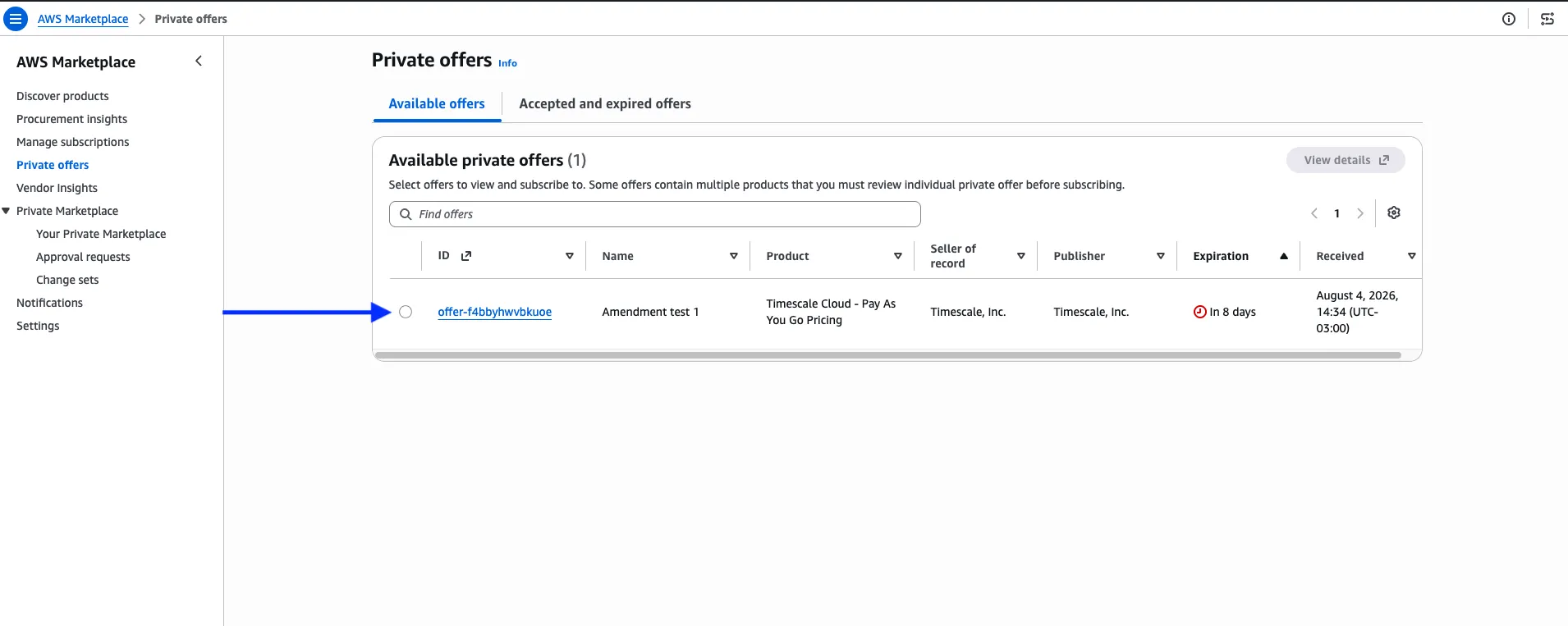
Task: Click the Info link beside Private offers
Action: 507,63
